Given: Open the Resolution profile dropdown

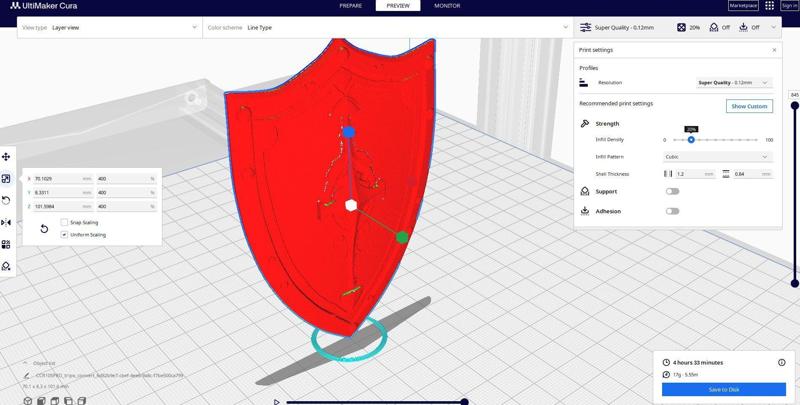Looking at the screenshot, I should coord(734,83).
